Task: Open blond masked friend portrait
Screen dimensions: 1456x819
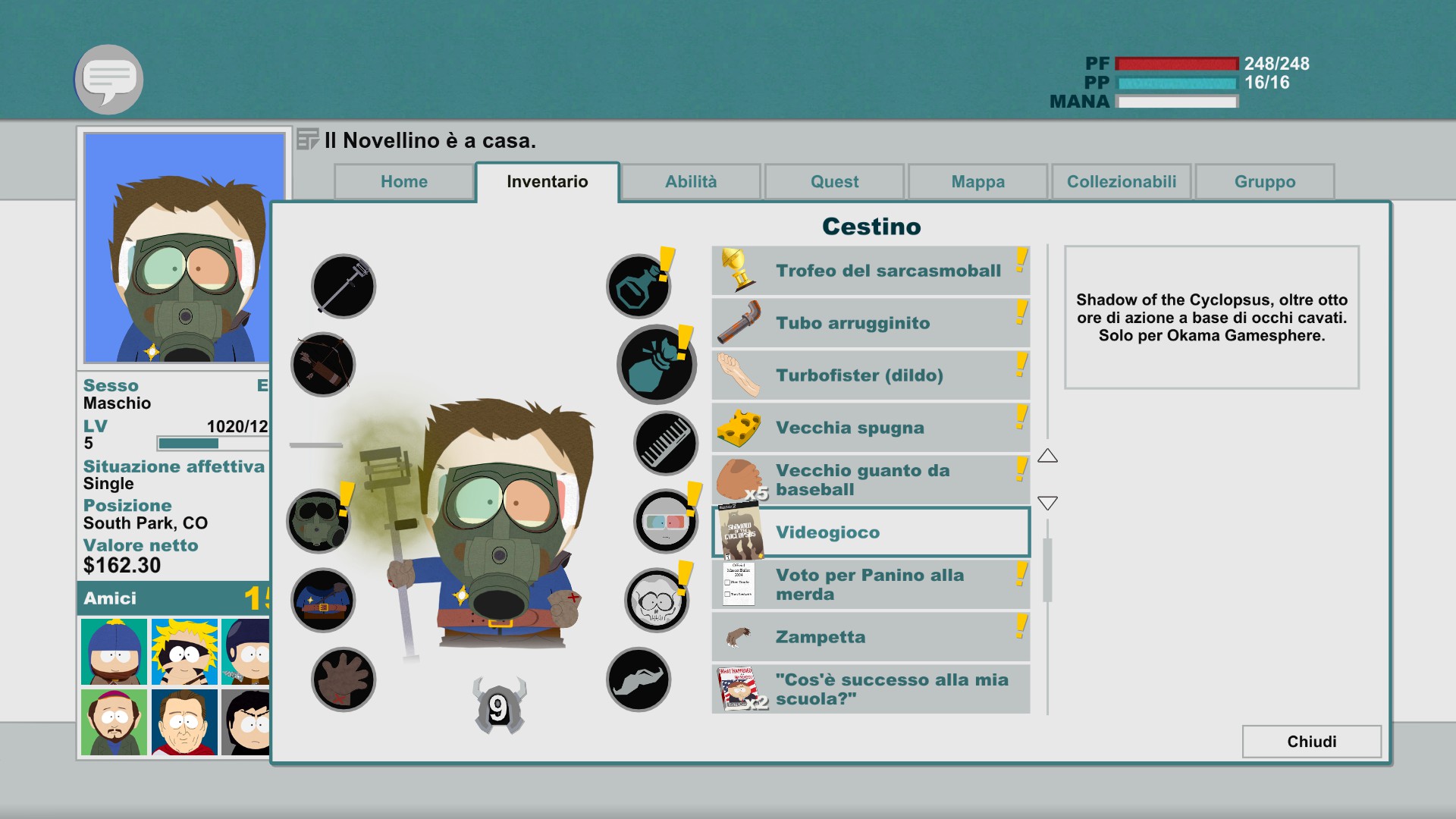Action: click(x=184, y=651)
